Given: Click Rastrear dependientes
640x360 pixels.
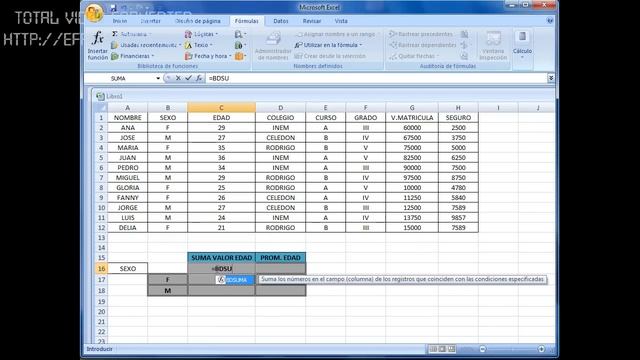Looking at the screenshot, I should (422, 45).
